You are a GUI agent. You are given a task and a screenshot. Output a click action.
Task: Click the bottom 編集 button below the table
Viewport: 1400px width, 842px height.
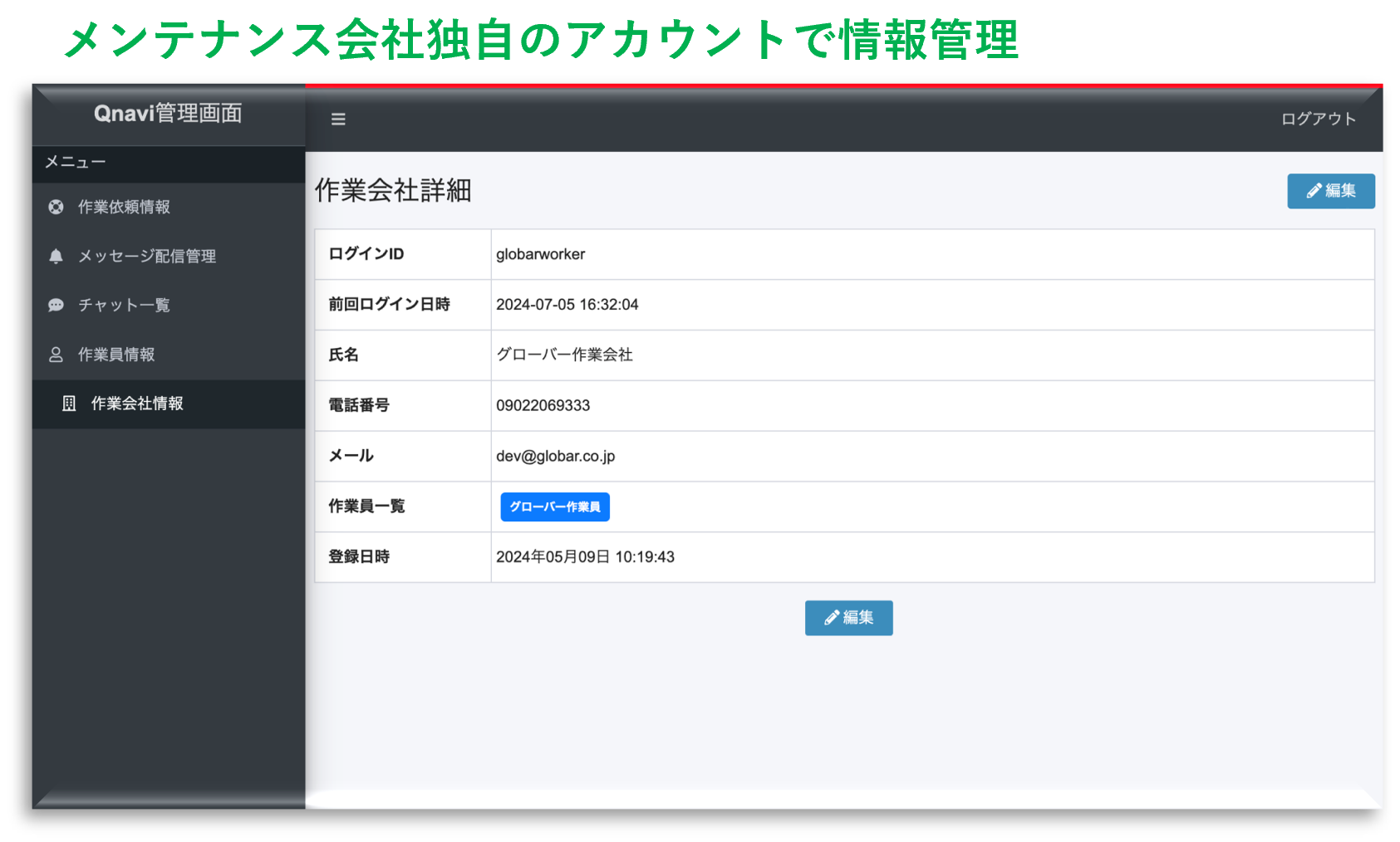tap(848, 618)
